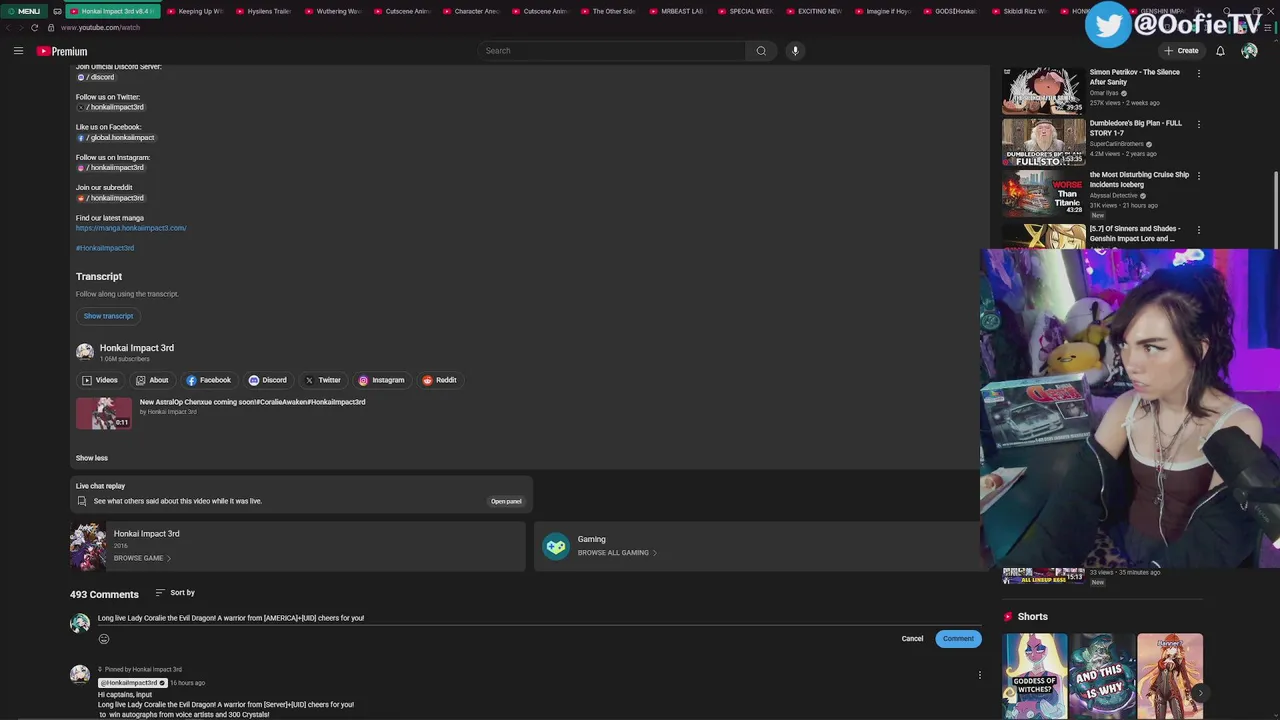Click Simon Petrikov Silence After Sanity title

1134,77
